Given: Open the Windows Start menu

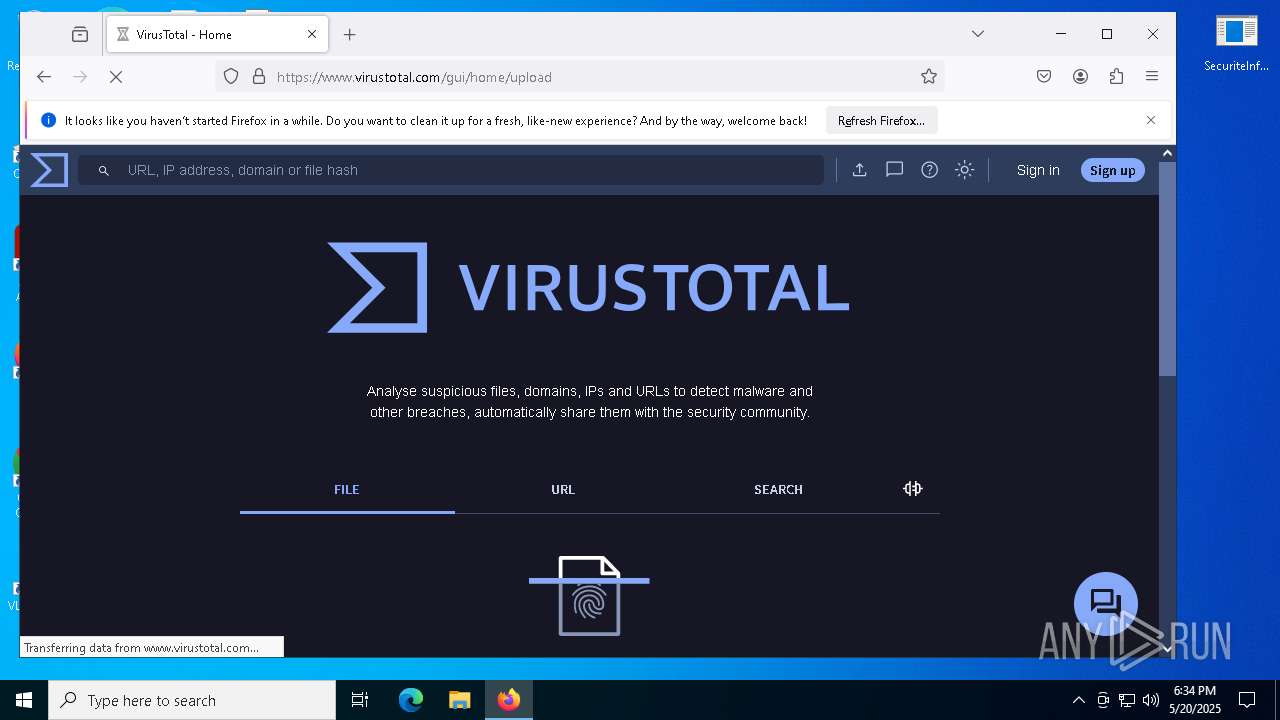Looking at the screenshot, I should (24, 700).
